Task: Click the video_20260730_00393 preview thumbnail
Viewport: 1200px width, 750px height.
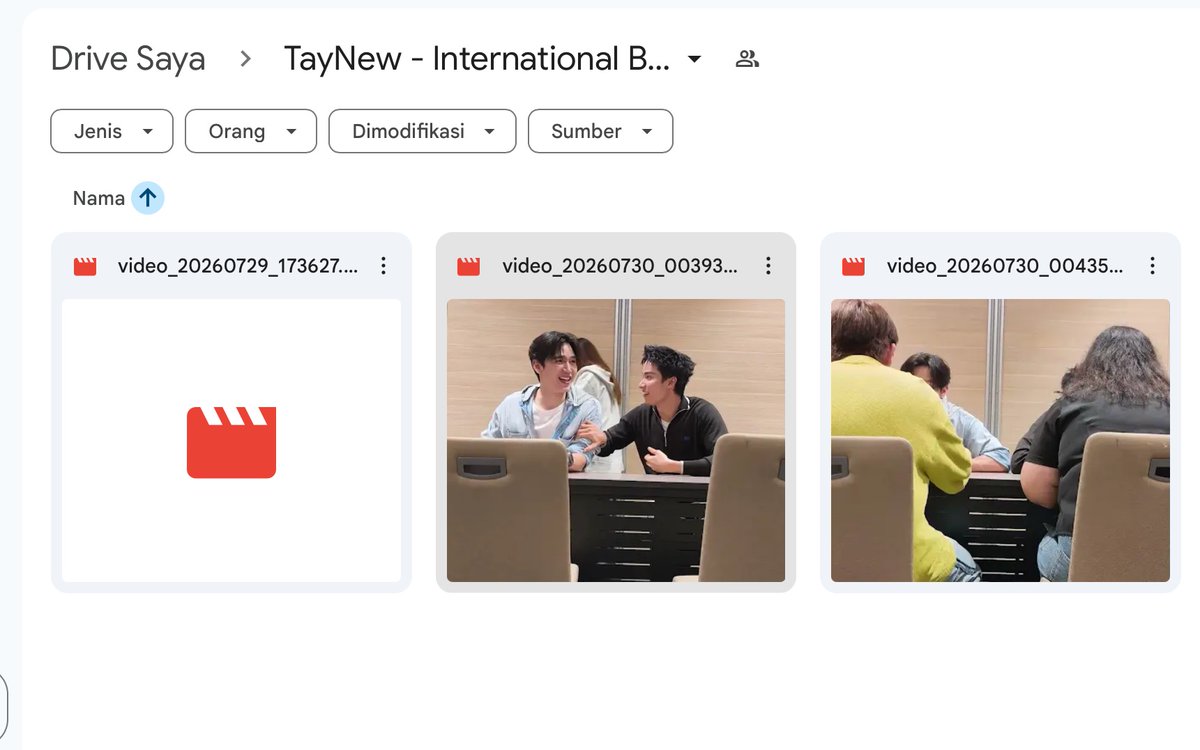Action: 616,441
